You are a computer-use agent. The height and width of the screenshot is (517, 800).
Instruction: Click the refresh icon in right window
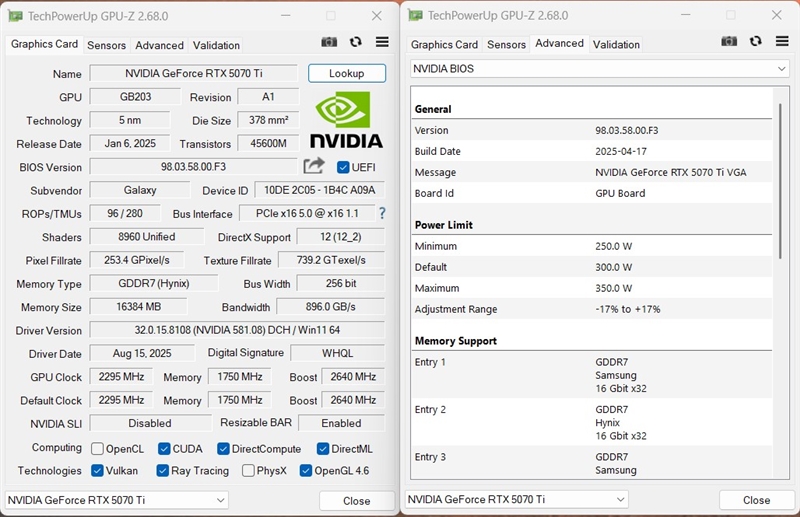[756, 41]
